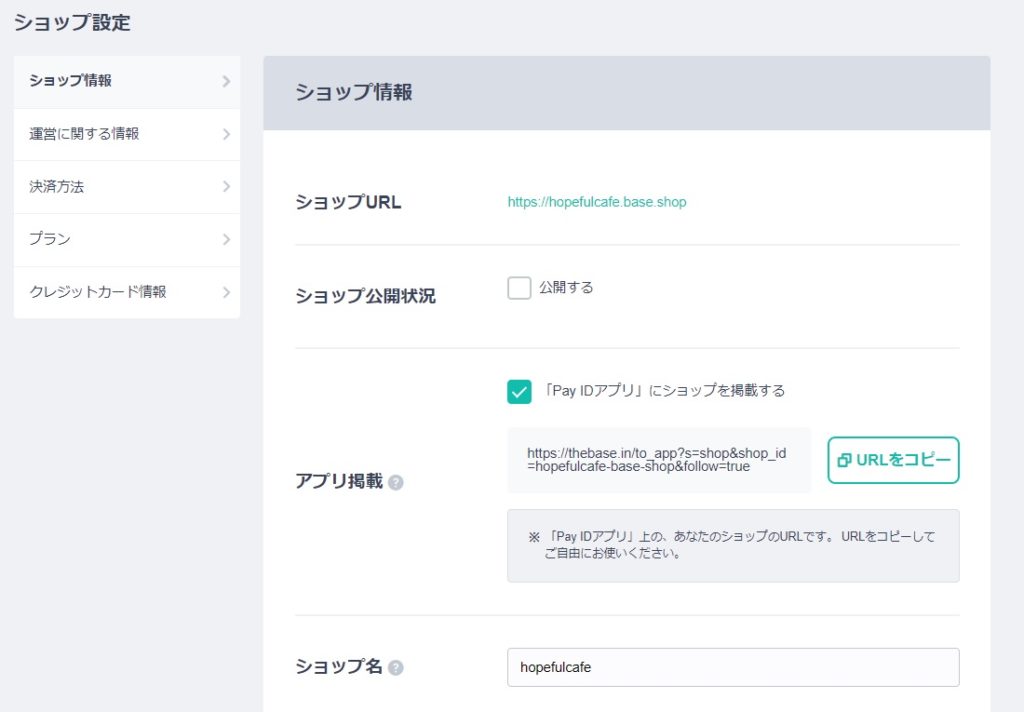Click the arrow next to 決済方法

click(x=226, y=187)
